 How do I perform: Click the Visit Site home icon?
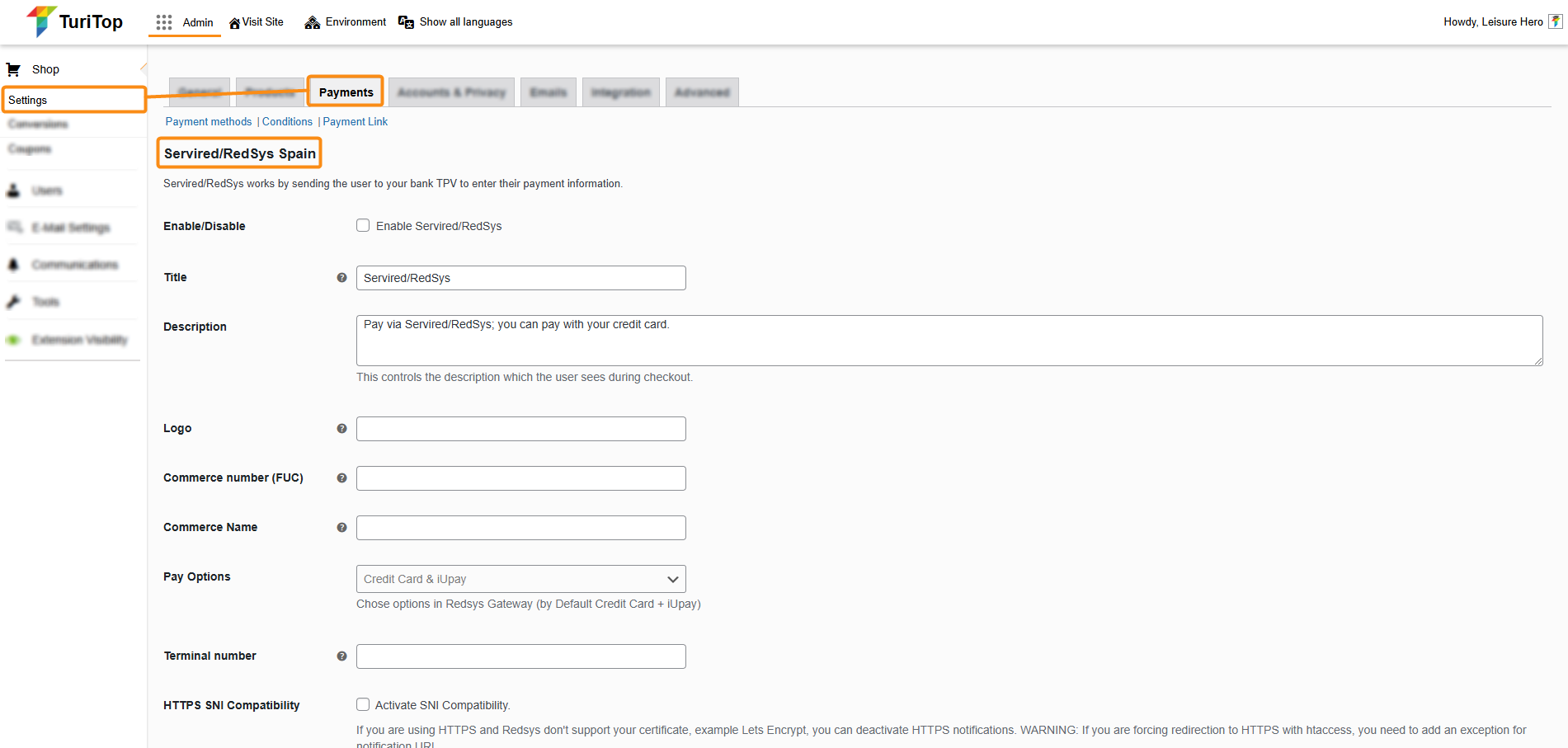[x=234, y=23]
